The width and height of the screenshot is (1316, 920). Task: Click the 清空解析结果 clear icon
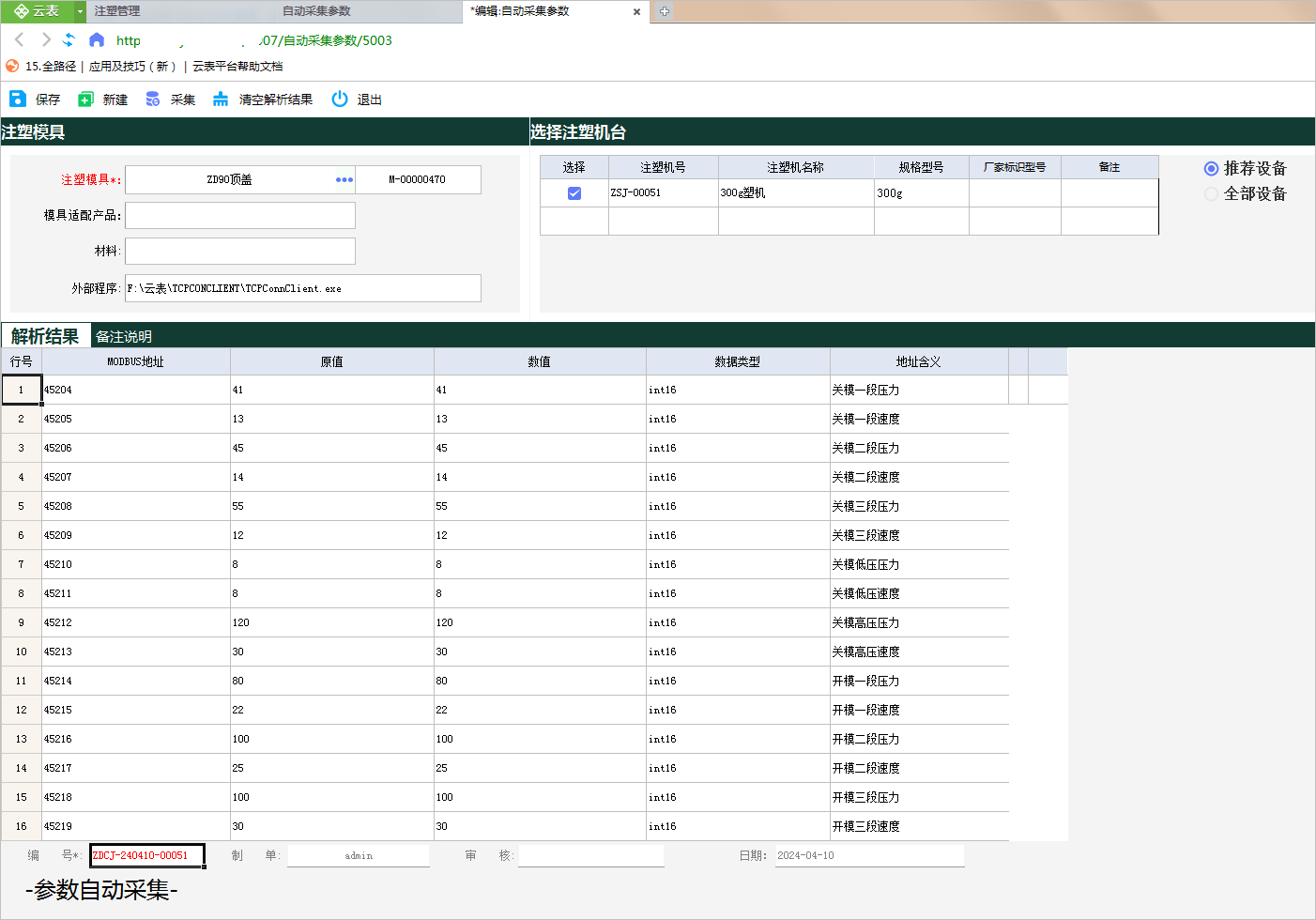221,99
